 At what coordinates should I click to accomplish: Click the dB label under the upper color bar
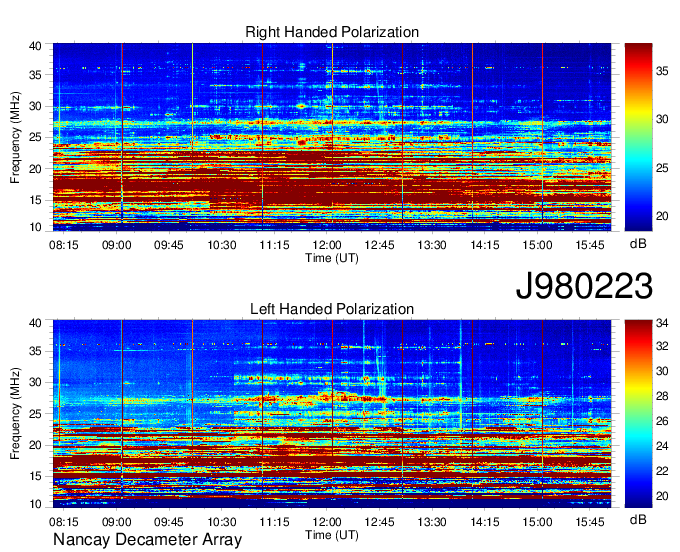click(x=638, y=244)
